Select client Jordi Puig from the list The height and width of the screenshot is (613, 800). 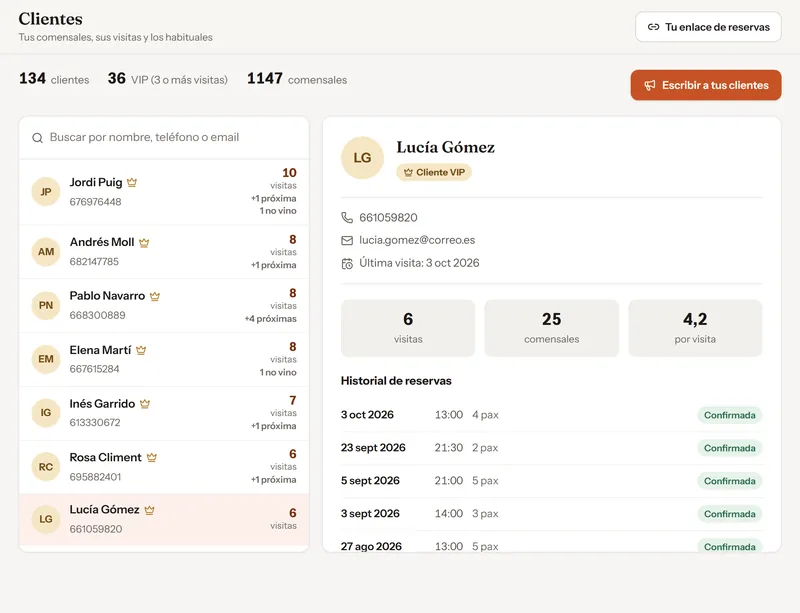coord(164,192)
